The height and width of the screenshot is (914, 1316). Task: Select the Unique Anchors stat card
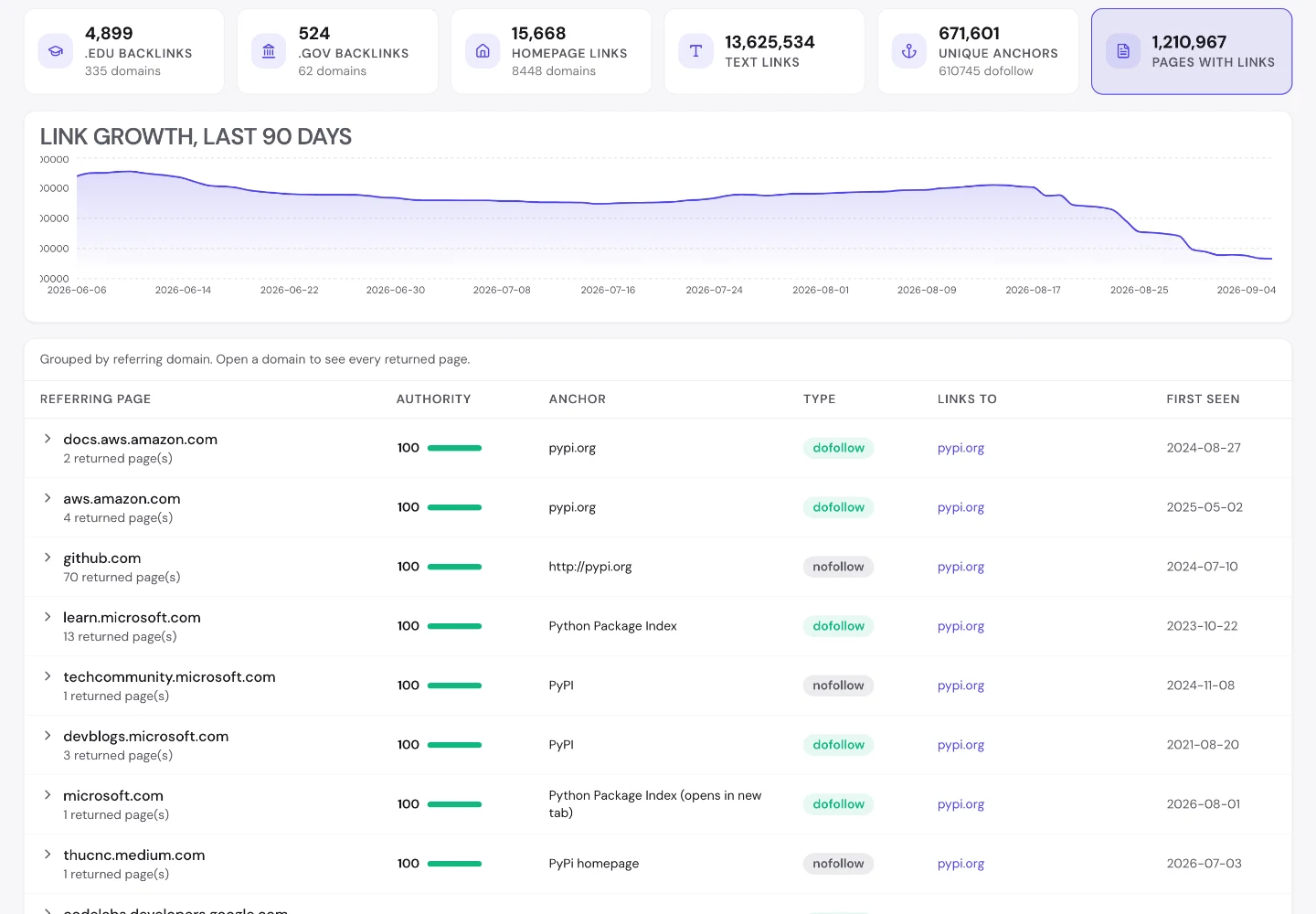coord(978,51)
